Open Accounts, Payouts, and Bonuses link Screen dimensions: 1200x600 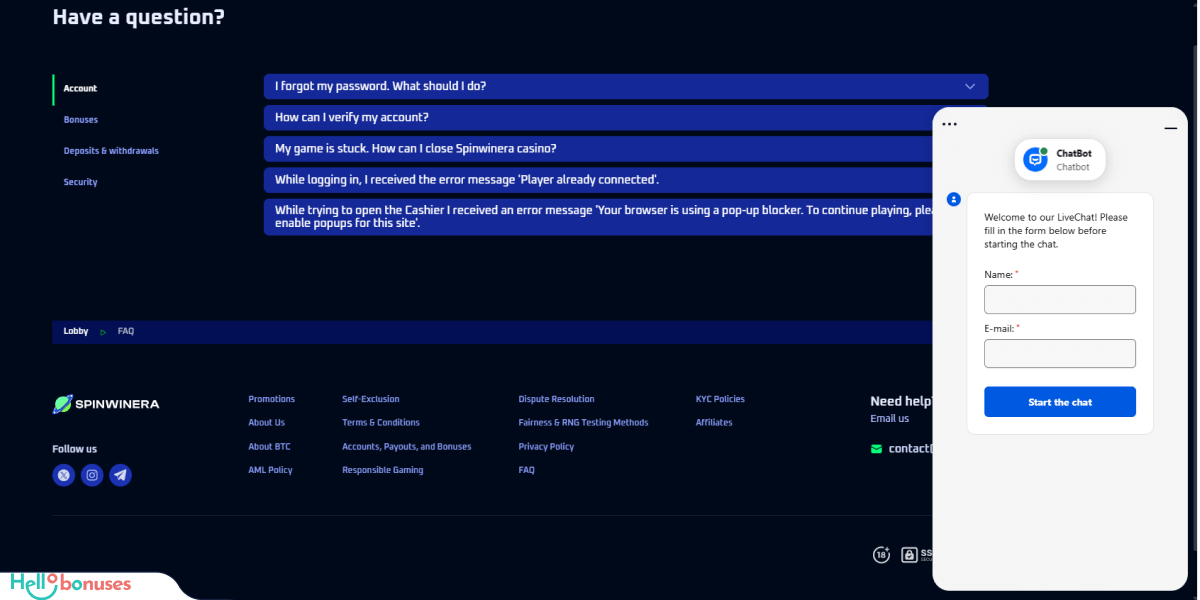[407, 446]
